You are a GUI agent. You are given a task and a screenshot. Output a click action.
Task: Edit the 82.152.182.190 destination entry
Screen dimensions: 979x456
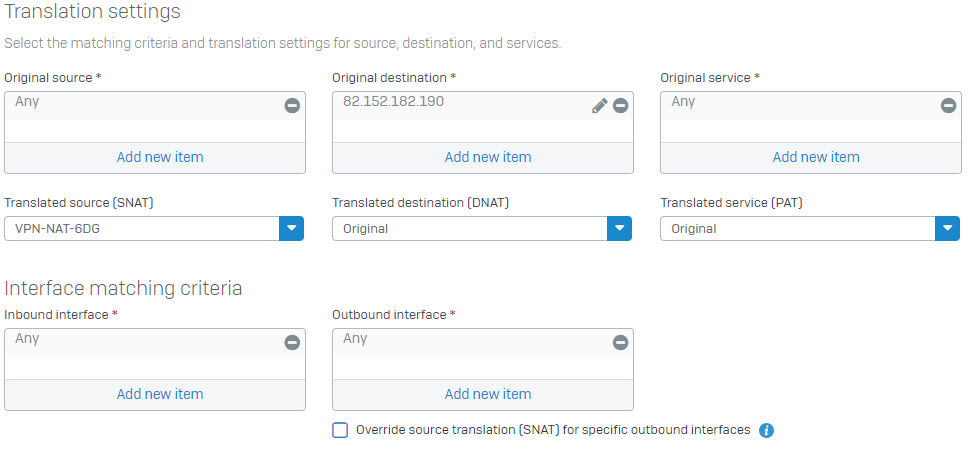[599, 106]
